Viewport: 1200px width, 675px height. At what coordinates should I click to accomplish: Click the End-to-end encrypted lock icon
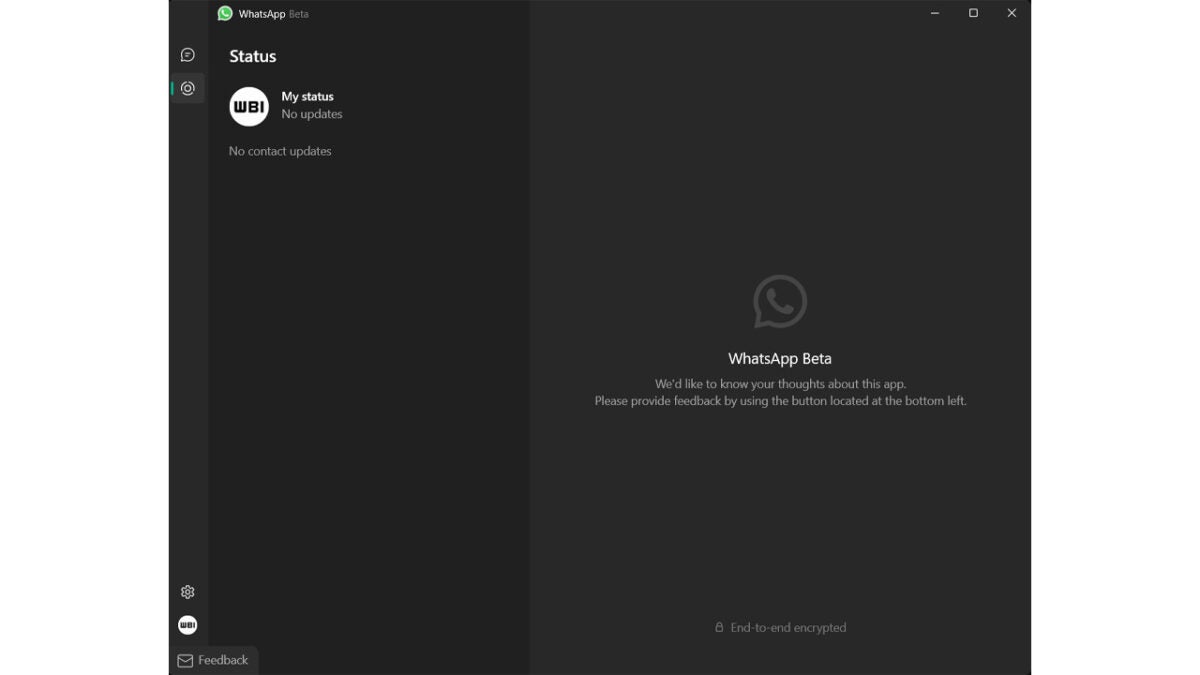[719, 627]
